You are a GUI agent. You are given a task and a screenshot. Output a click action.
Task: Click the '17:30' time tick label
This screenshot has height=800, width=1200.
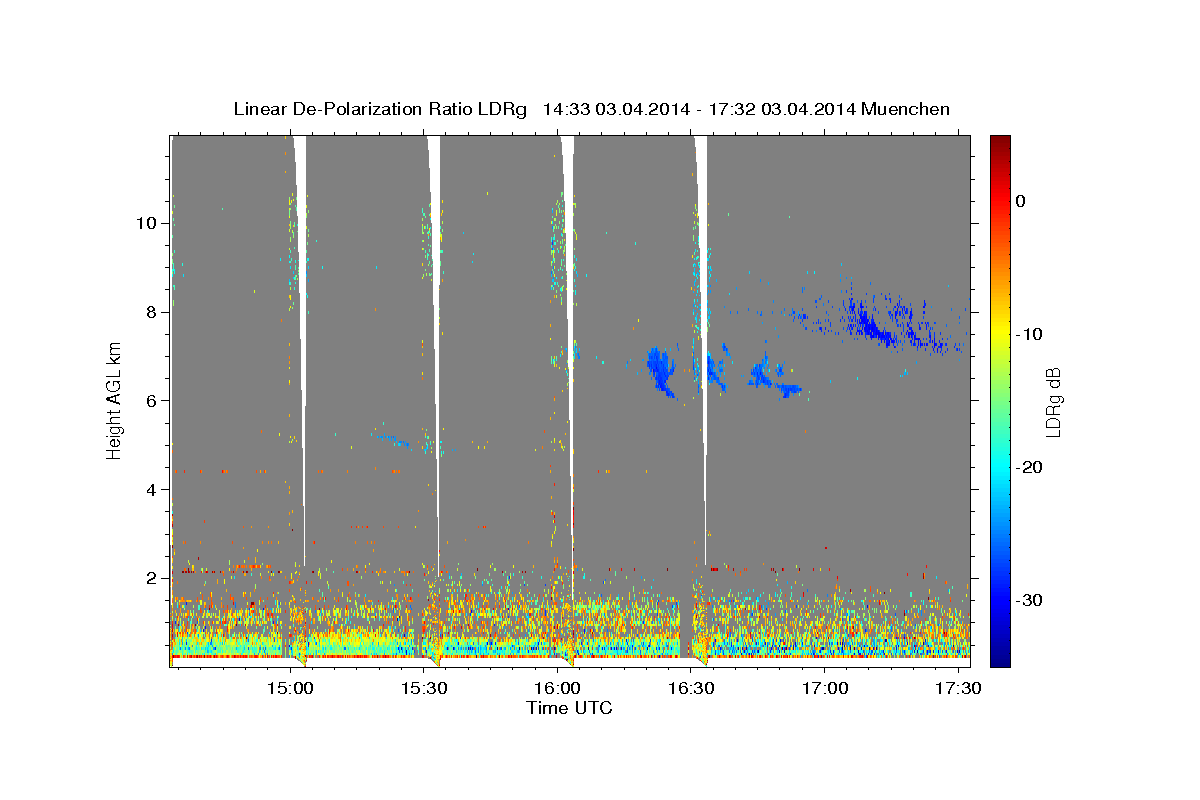click(x=958, y=688)
